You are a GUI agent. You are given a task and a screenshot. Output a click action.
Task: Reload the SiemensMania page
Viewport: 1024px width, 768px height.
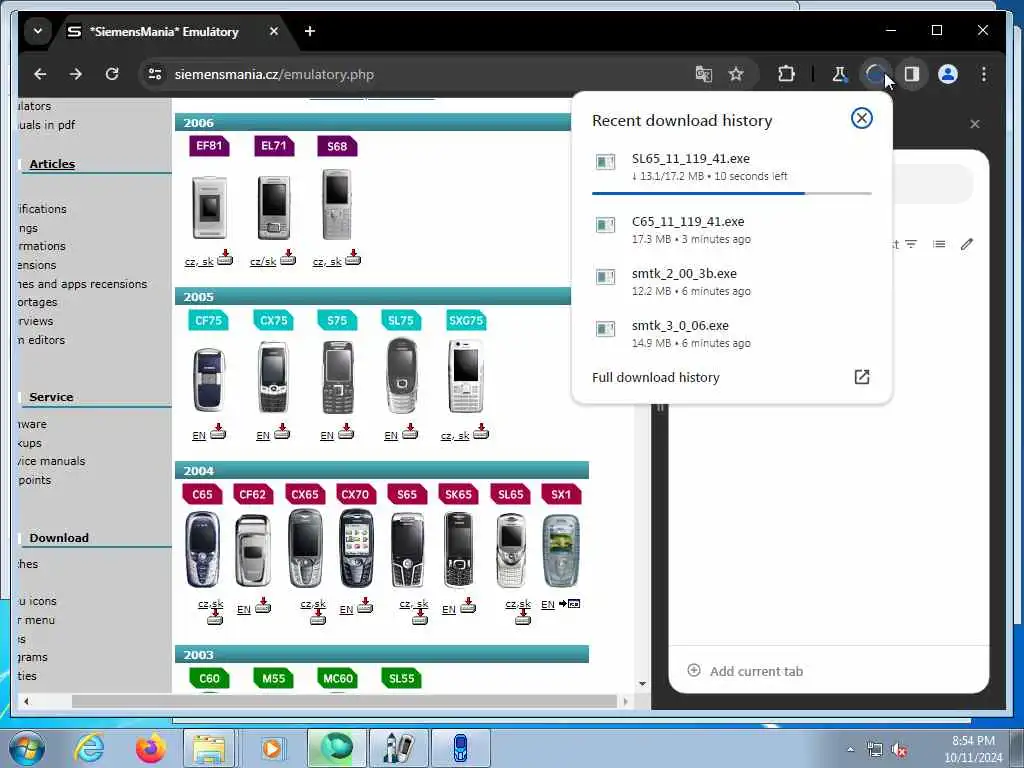(112, 74)
